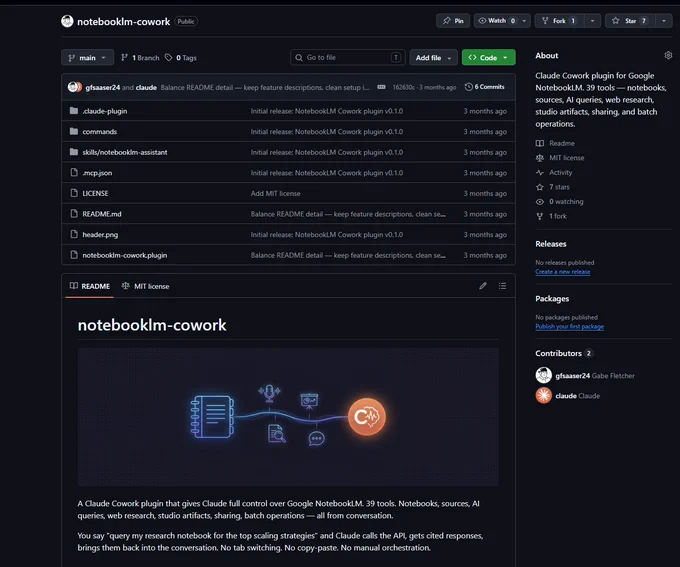The height and width of the screenshot is (567, 680).
Task: Open the notebooklm-cowork.plugin file
Action: [x=125, y=255]
